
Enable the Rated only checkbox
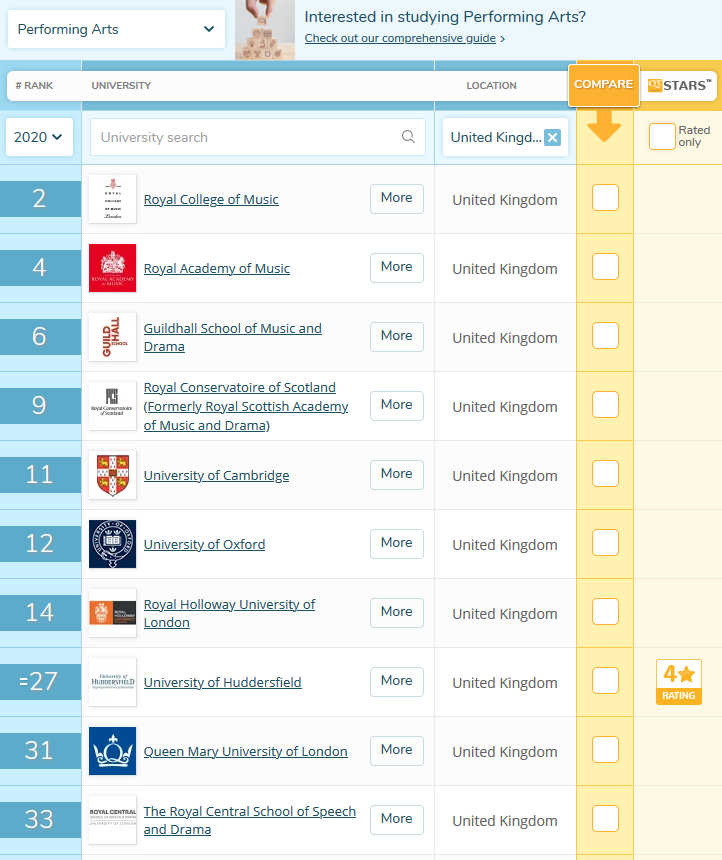[x=662, y=137]
